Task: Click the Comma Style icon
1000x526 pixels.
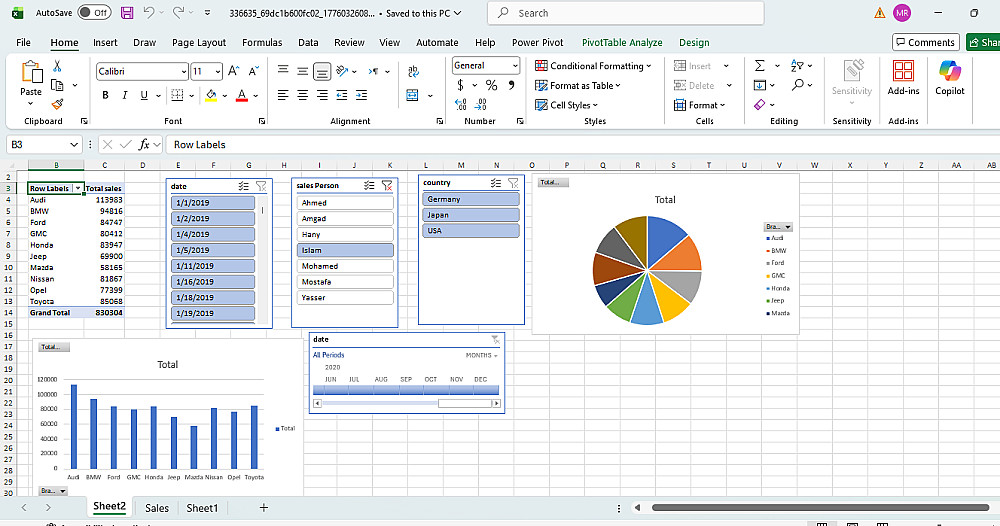Action: pos(511,85)
